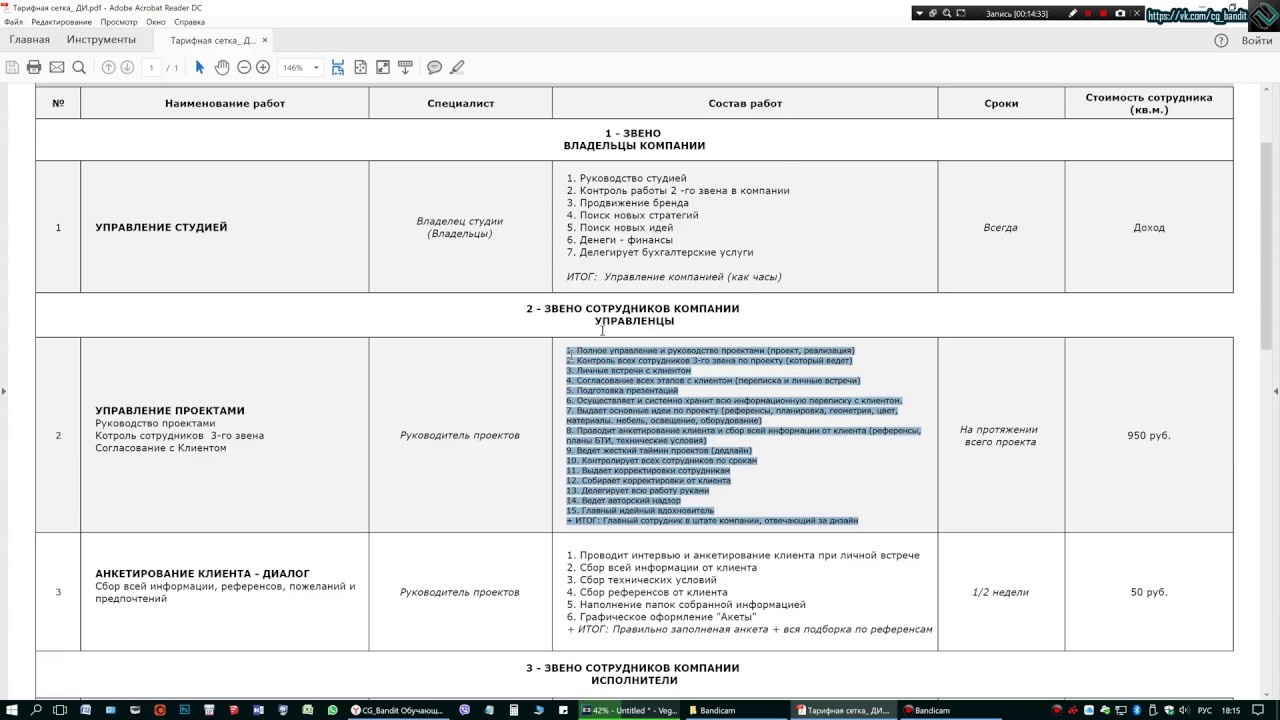
Task: Open Windows taskbar search
Action: click(x=37, y=710)
